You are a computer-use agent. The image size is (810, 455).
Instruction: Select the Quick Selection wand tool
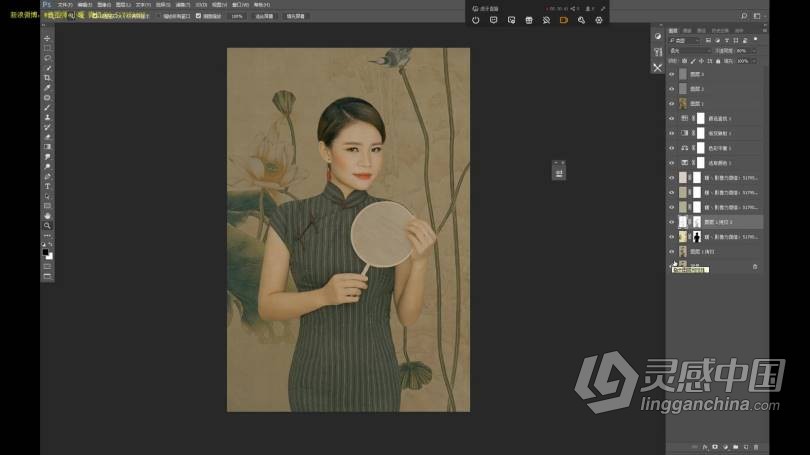click(x=47, y=68)
